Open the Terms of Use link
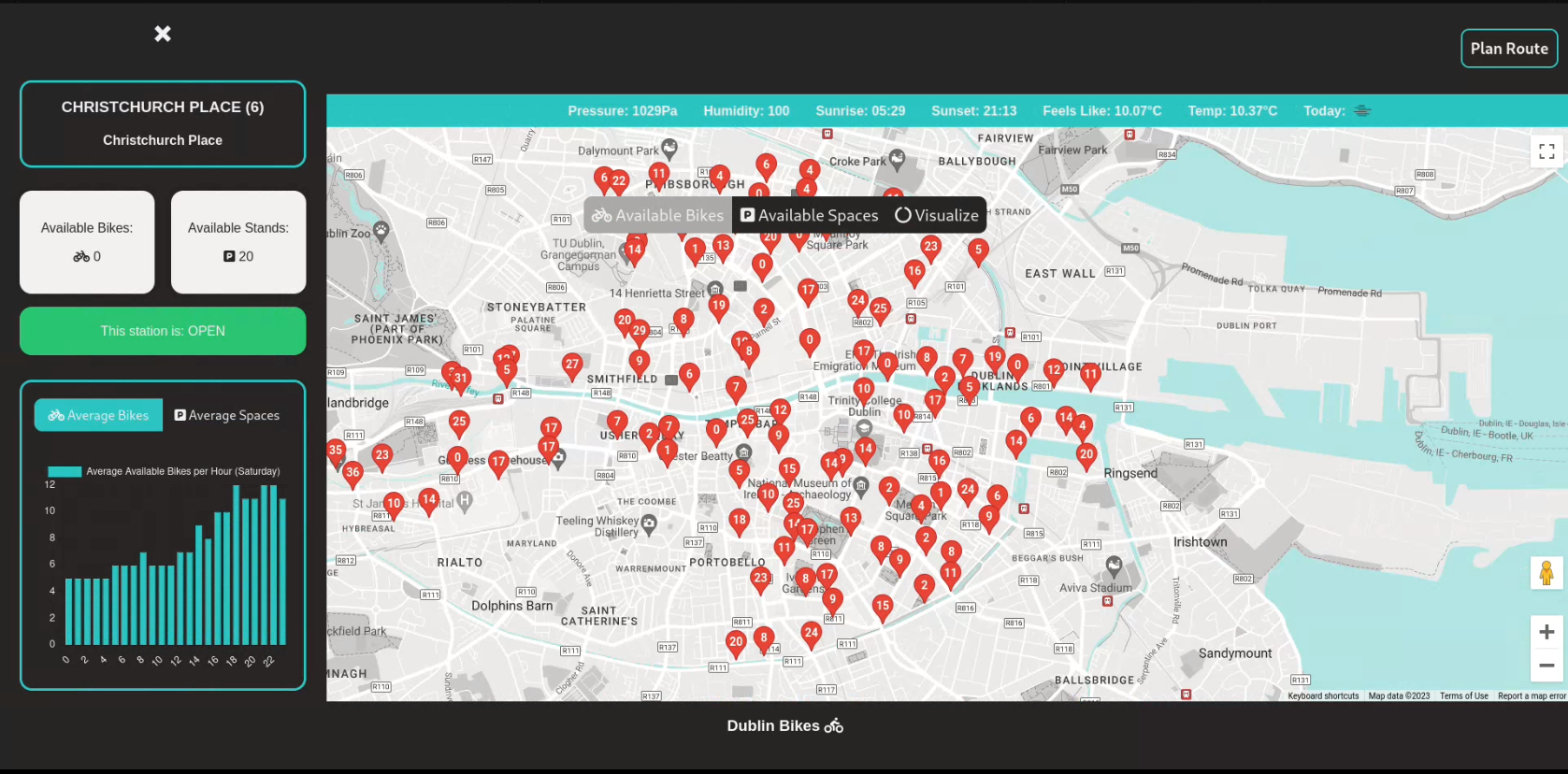Screen dimensions: 1568x774 point(1463,695)
